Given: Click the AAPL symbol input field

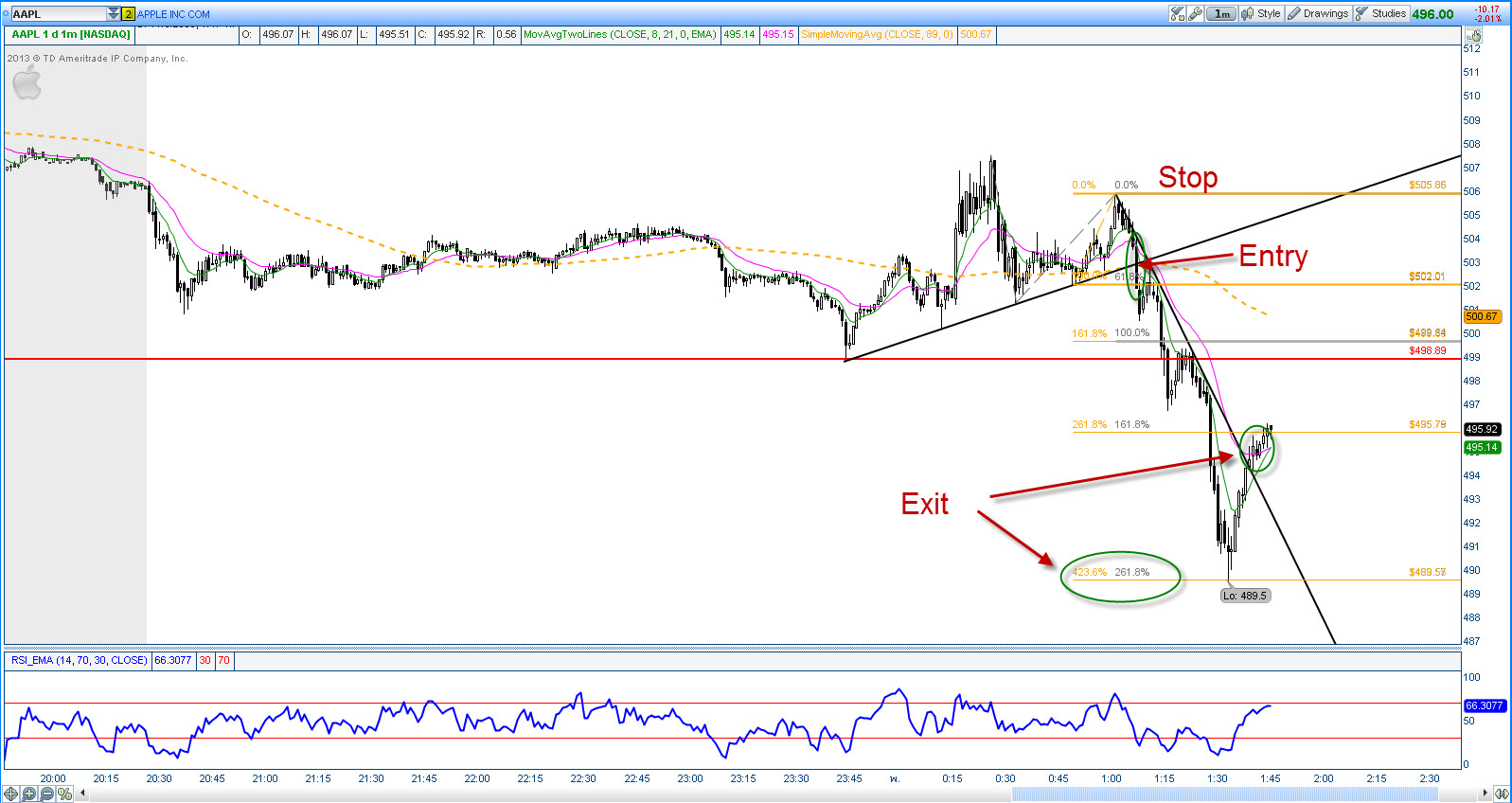Looking at the screenshot, I should click(58, 14).
